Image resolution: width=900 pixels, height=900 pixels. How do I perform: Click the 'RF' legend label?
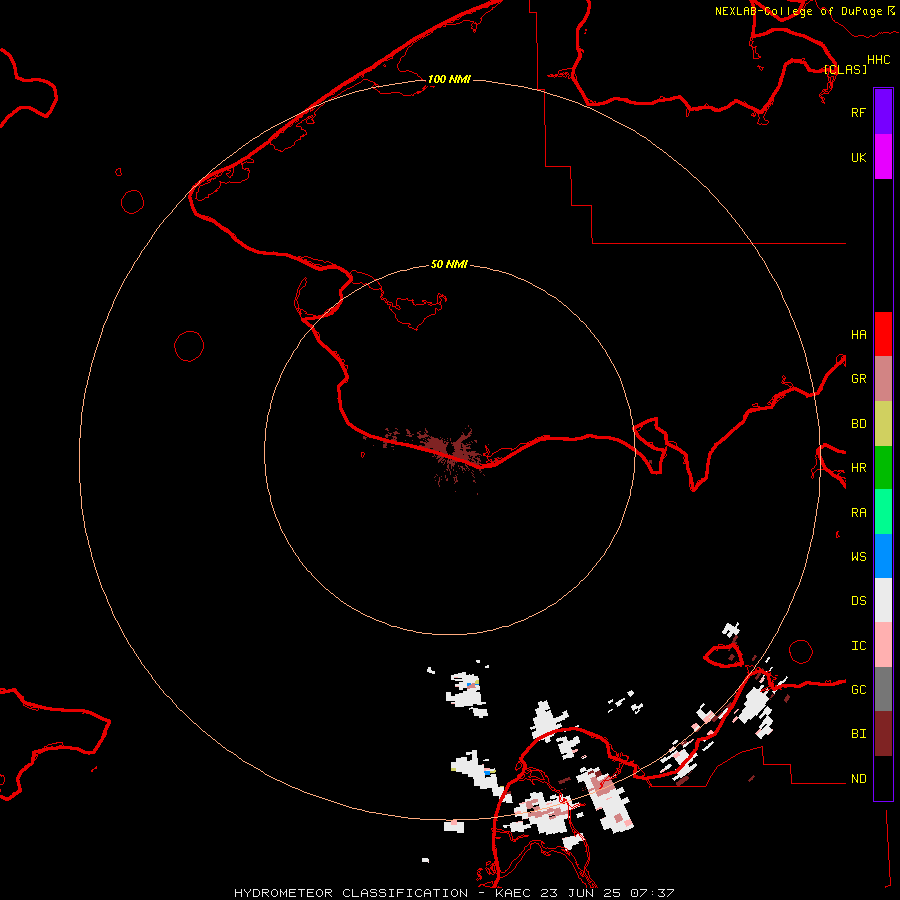point(858,112)
